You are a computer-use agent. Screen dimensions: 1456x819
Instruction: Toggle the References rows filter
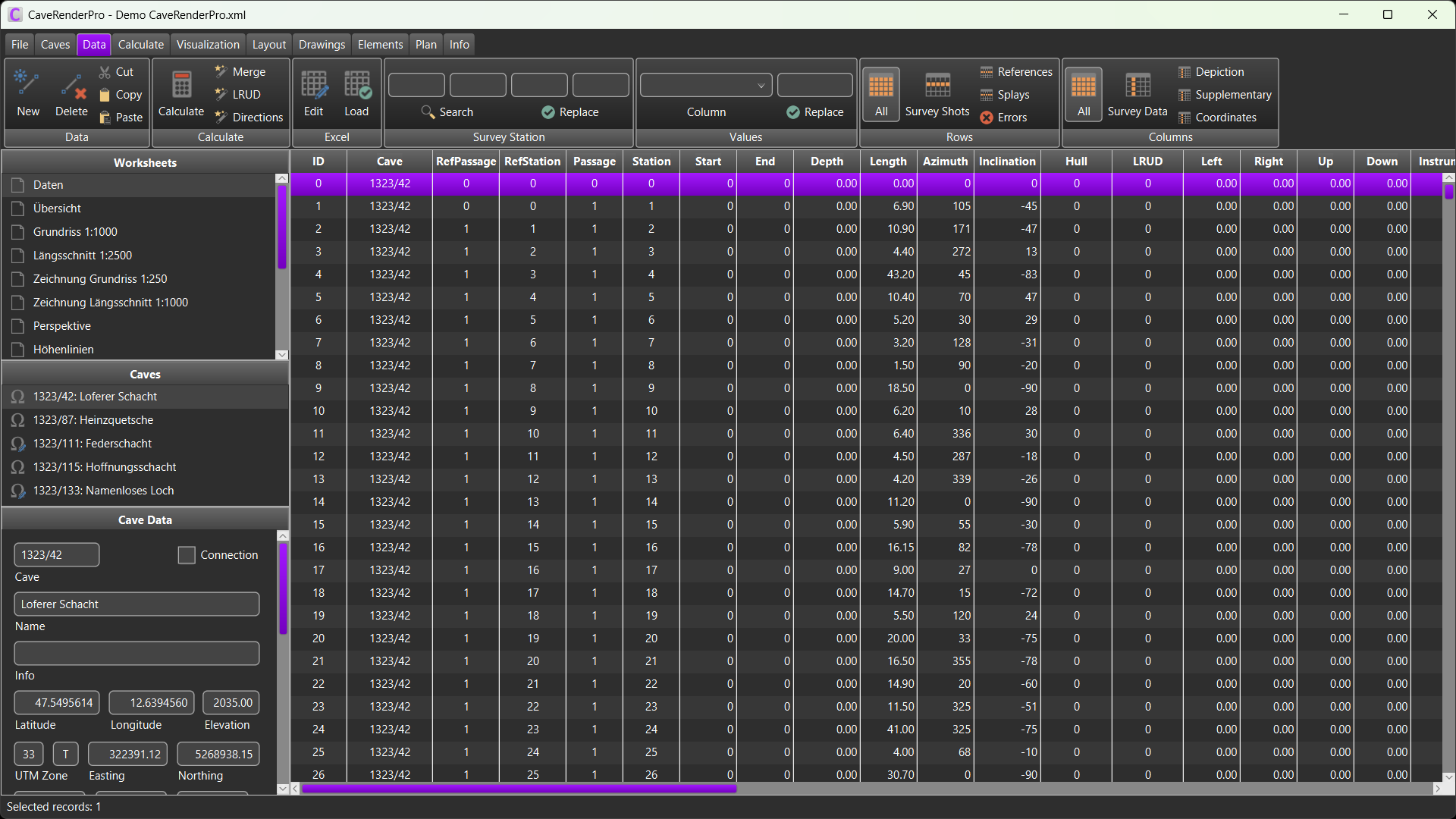coord(1016,72)
